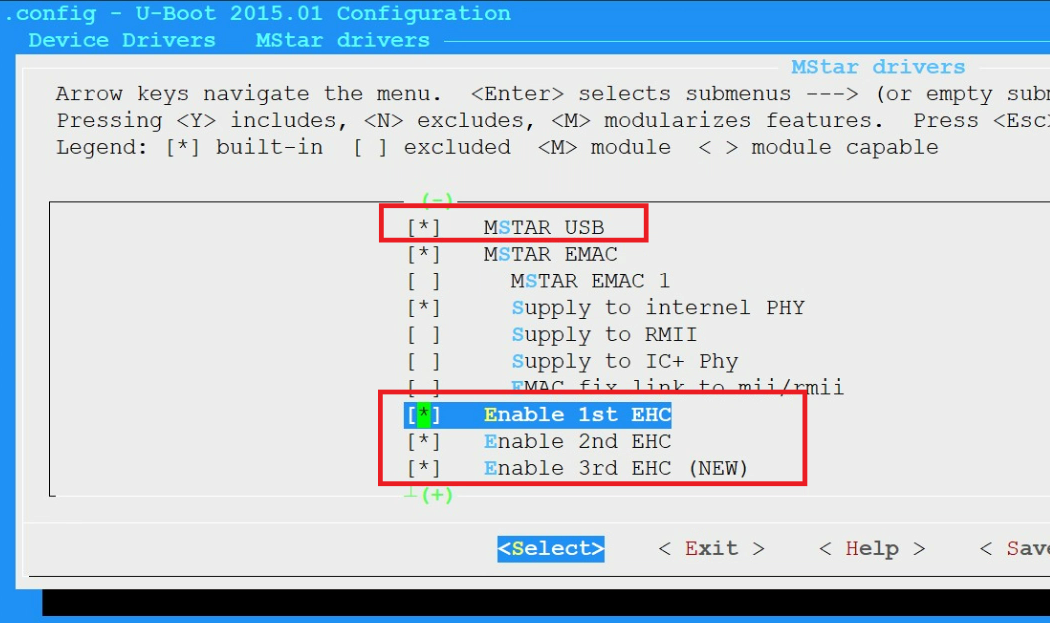Click the (-) scroll-up indicator above list

click(x=437, y=200)
